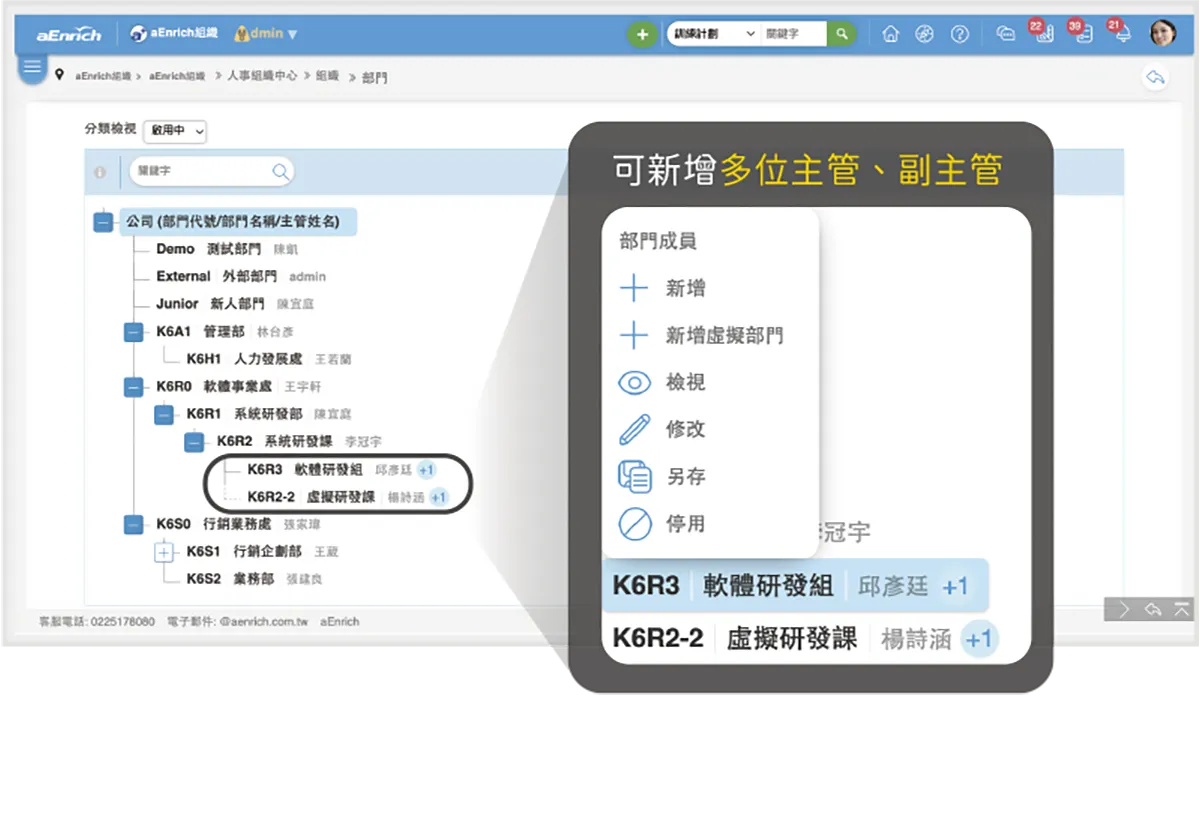This screenshot has width=1200, height=825.
Task: Click the globe icon in top bar
Action: [x=925, y=33]
